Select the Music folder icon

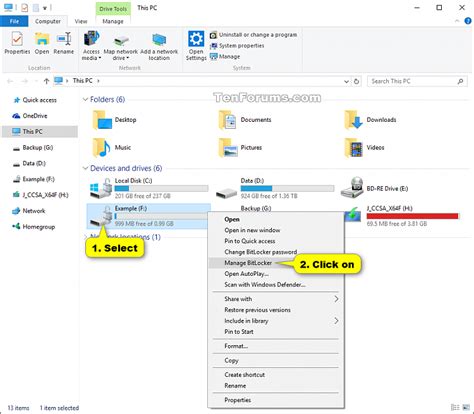[x=102, y=148]
